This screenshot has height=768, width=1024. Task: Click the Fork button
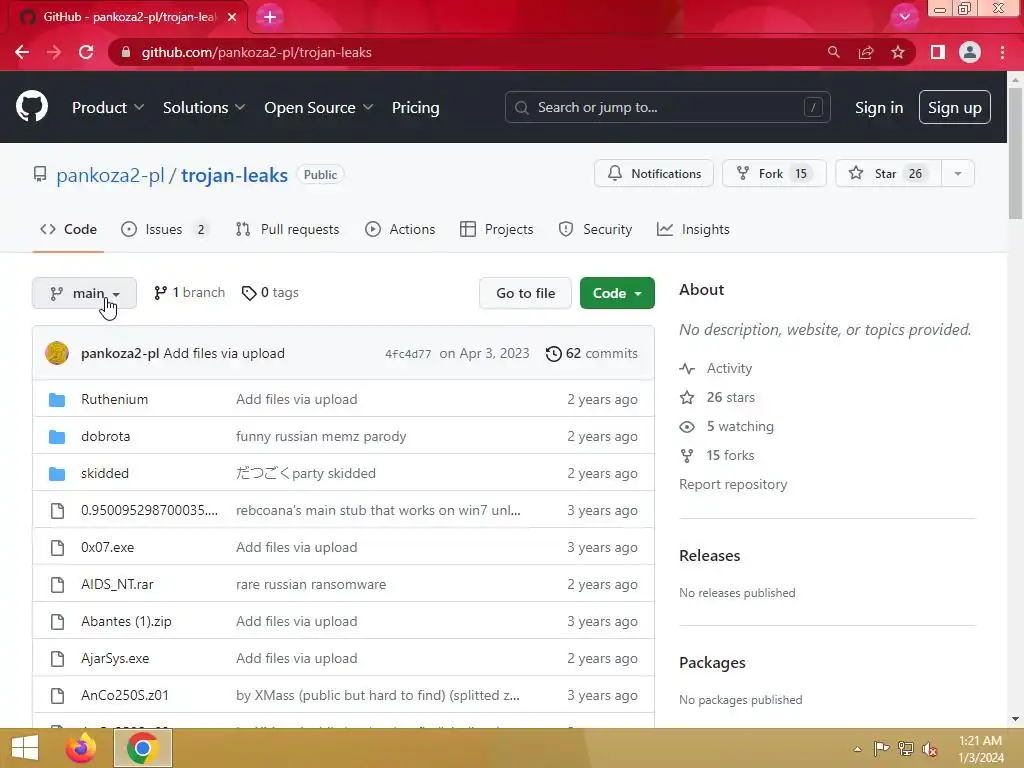774,174
